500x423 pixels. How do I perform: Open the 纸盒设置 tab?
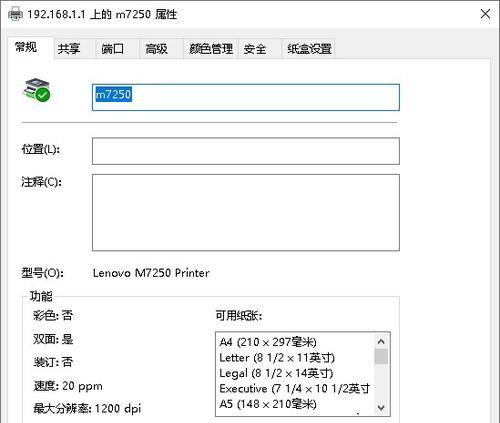[x=309, y=49]
